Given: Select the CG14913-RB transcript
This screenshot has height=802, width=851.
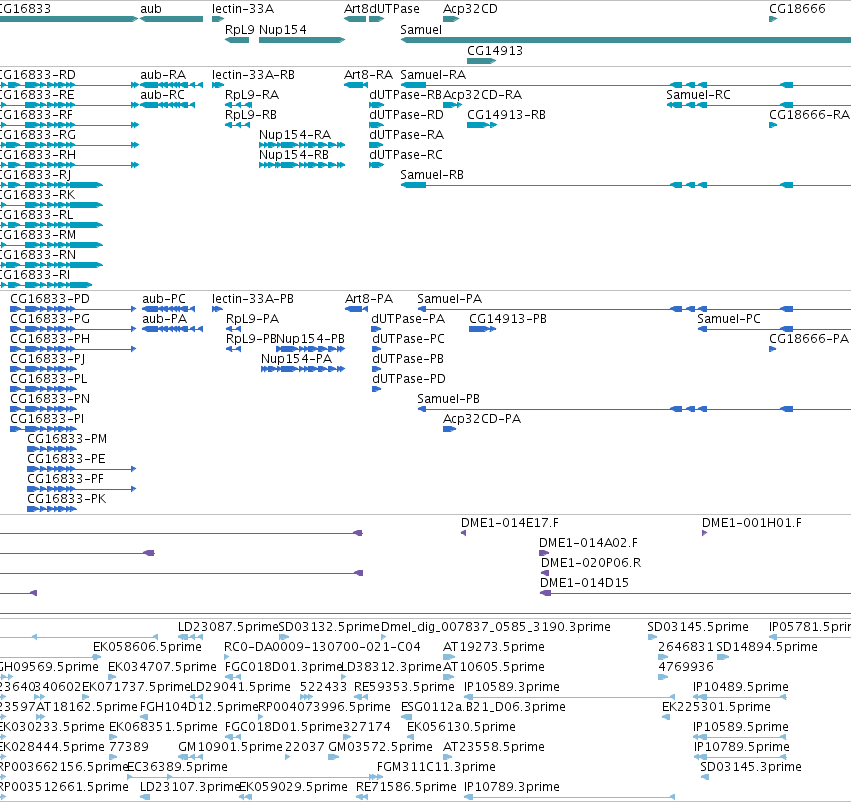Looking at the screenshot, I should click(x=506, y=115).
